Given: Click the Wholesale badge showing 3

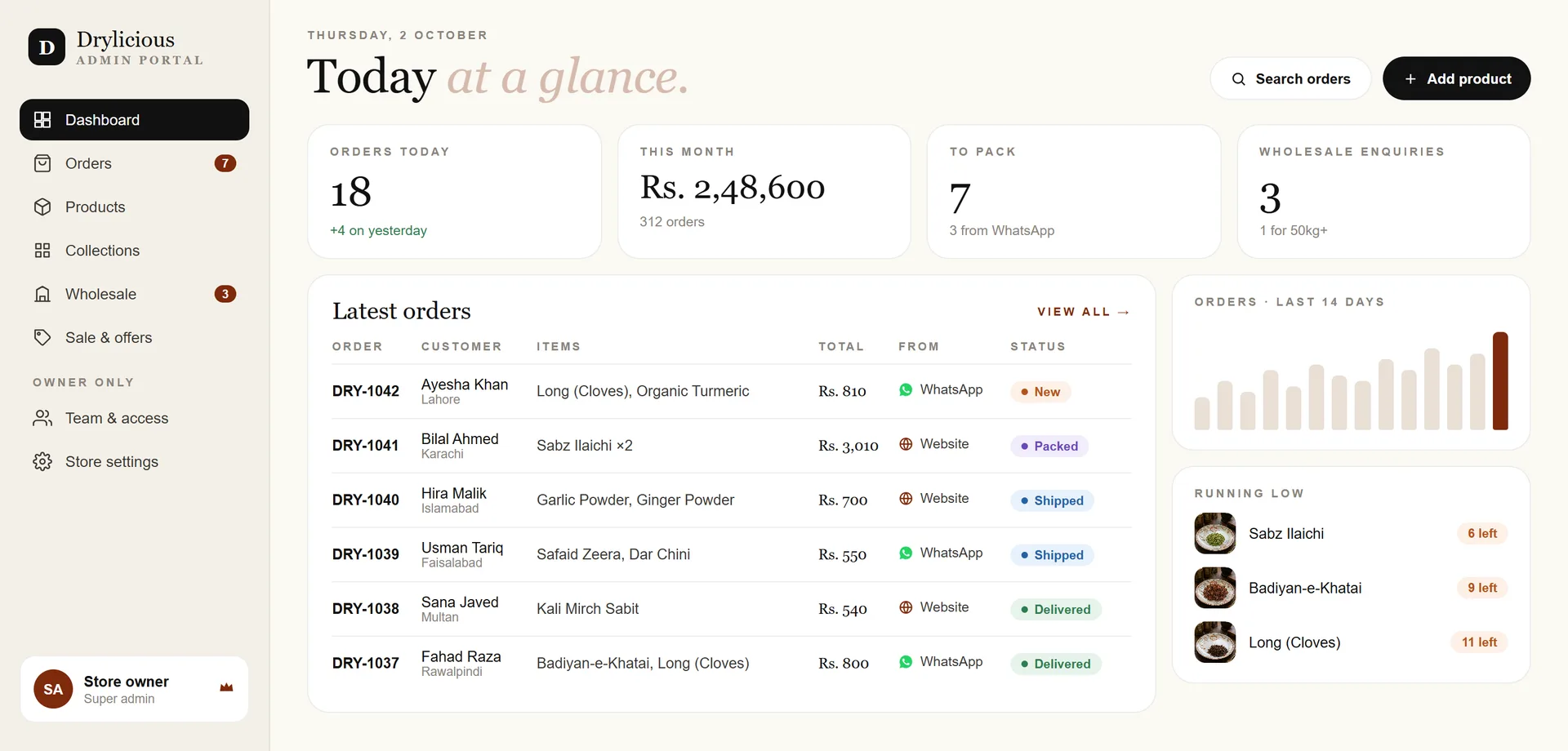Looking at the screenshot, I should (x=225, y=294).
